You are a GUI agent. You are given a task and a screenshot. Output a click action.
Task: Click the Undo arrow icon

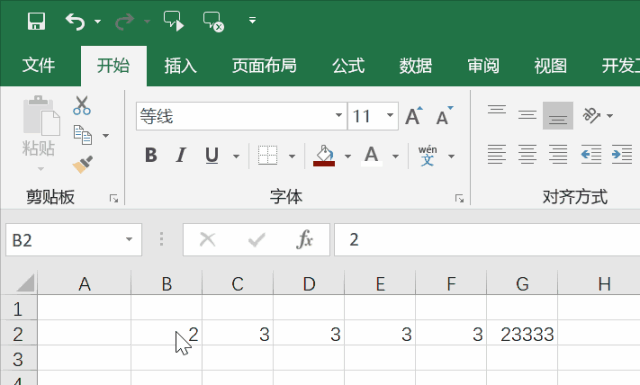[x=75, y=21]
